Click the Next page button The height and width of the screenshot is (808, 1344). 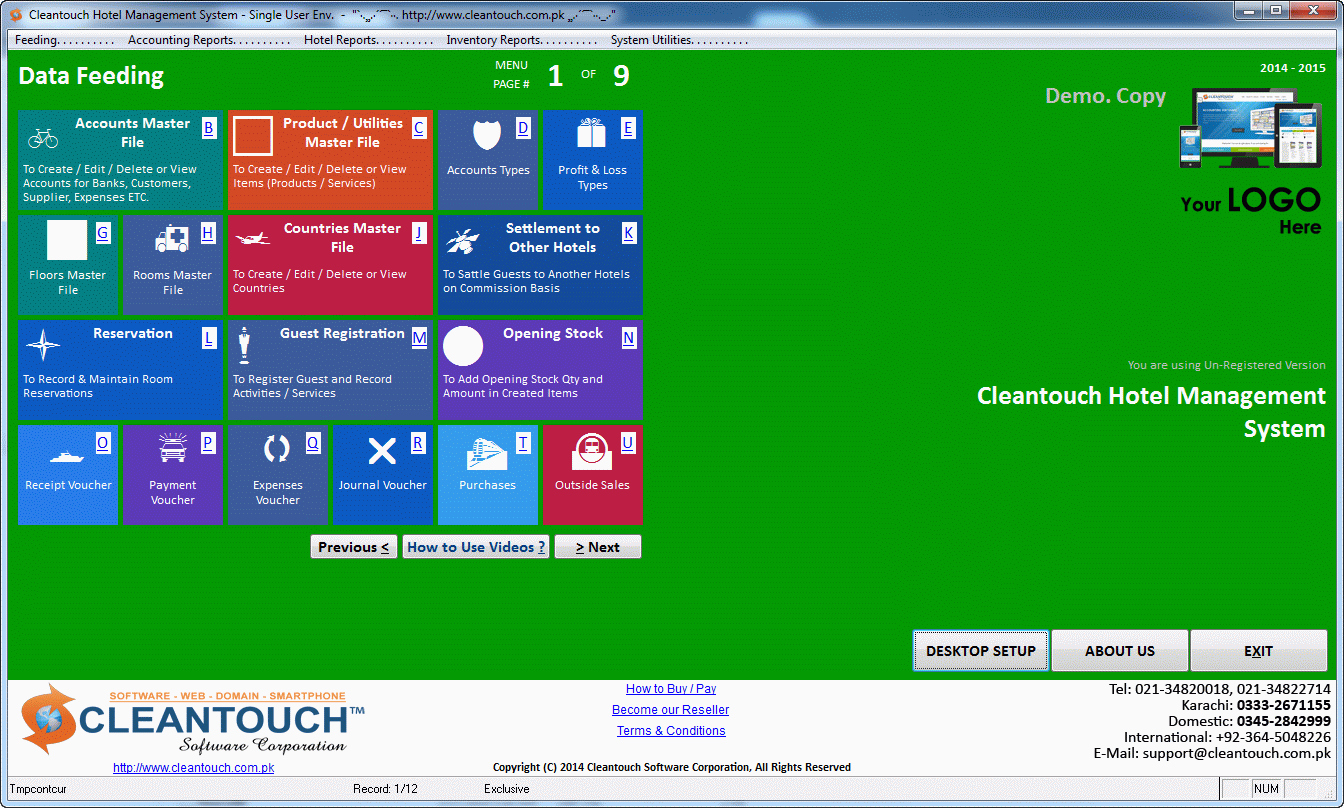coord(598,547)
